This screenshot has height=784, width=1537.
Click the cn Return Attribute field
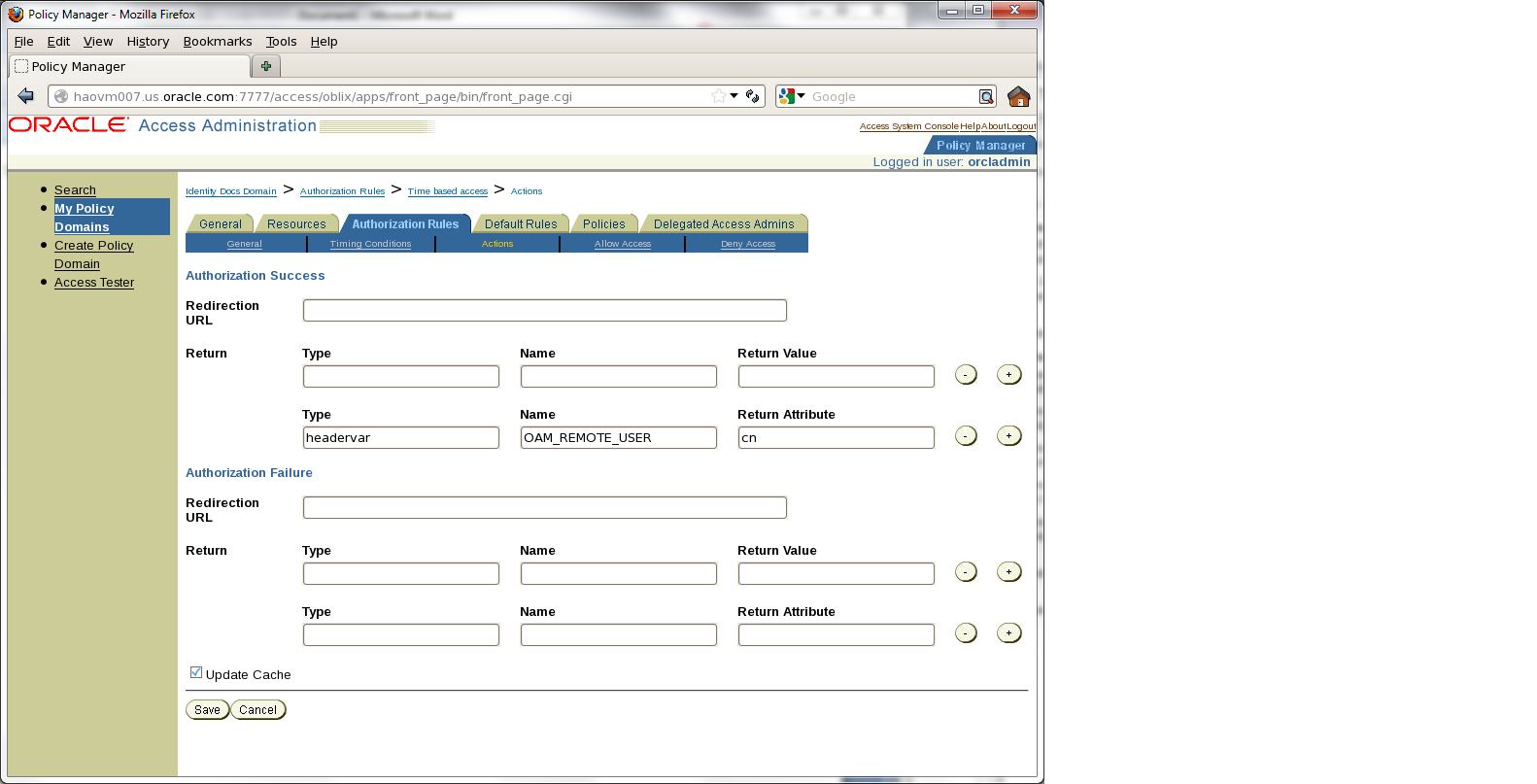837,438
